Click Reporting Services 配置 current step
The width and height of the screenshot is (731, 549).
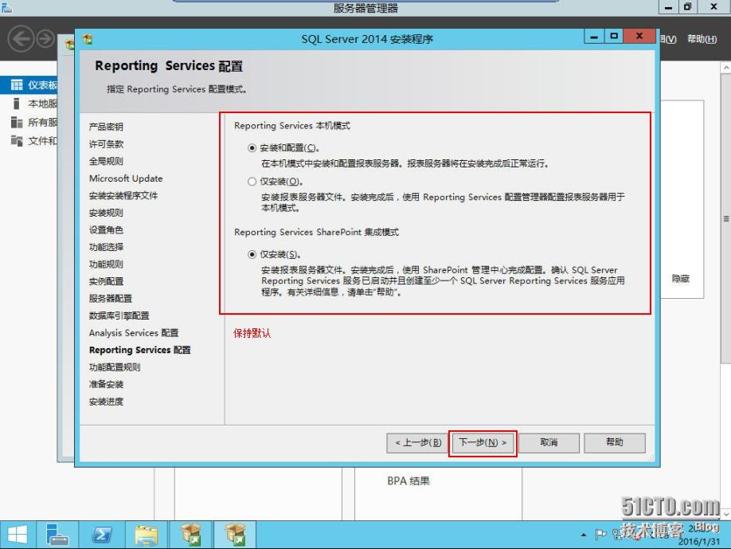(140, 350)
